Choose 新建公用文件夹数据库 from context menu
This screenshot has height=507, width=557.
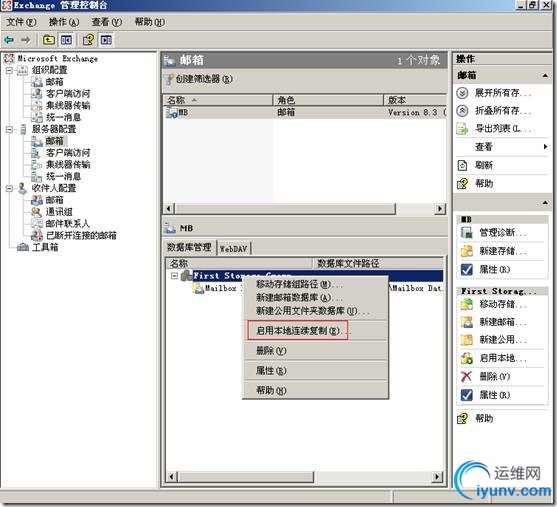tap(315, 311)
